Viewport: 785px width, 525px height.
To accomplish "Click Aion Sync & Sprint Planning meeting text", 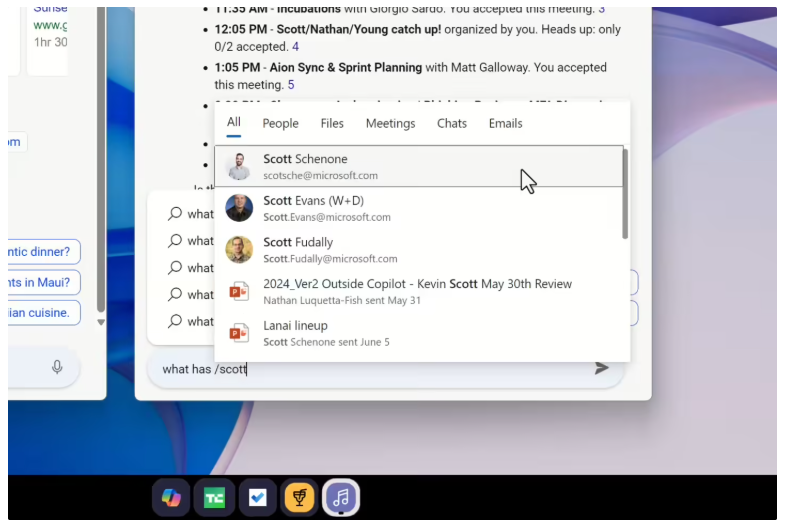I will [x=346, y=68].
